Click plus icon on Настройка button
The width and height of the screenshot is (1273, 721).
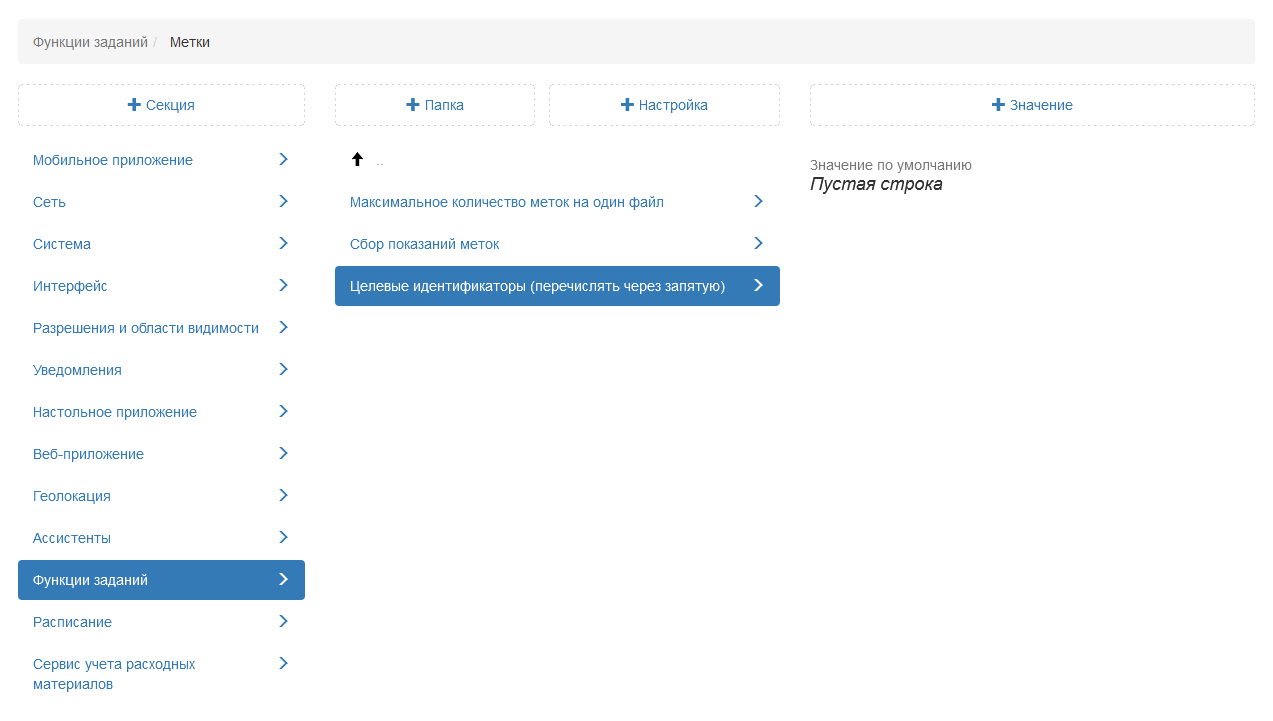click(x=627, y=105)
